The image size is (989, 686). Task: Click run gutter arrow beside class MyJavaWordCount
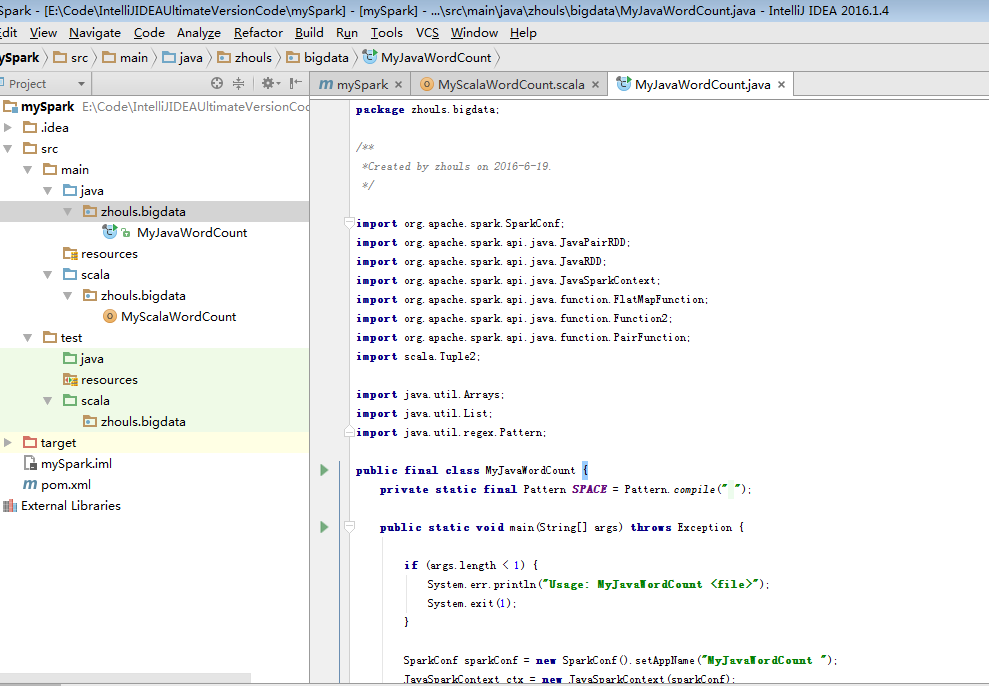coord(324,470)
